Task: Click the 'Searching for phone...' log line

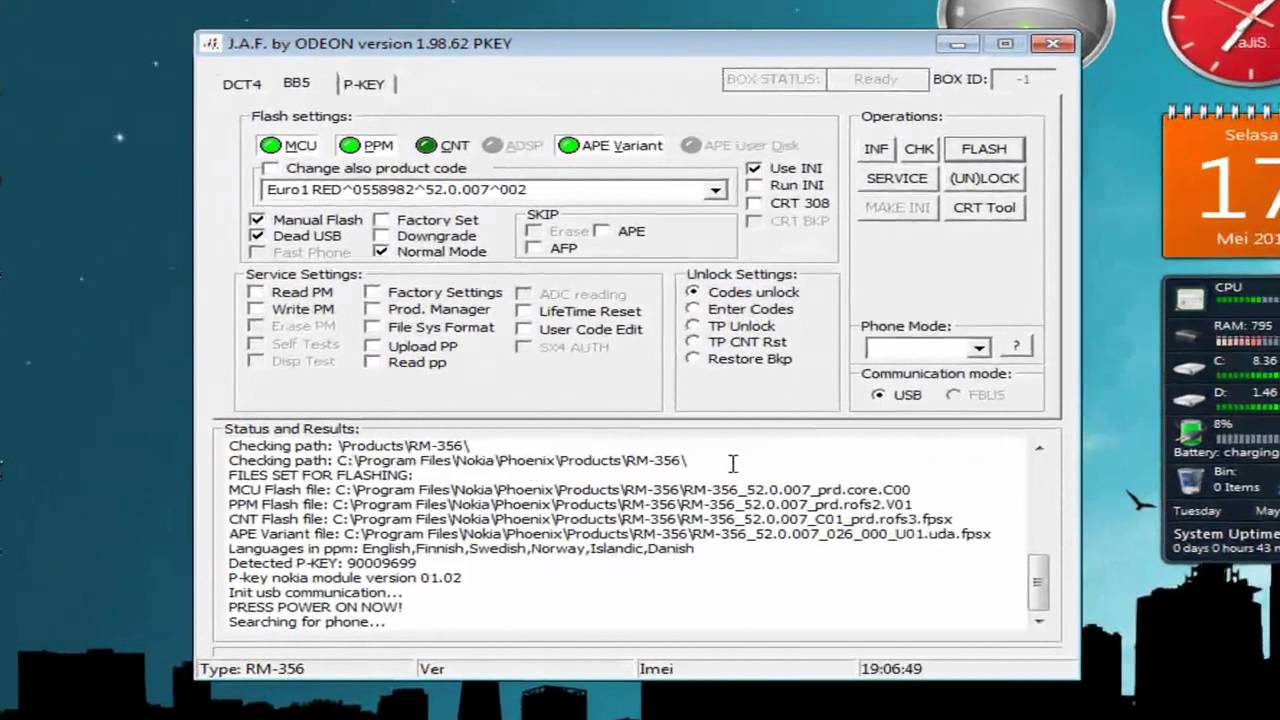Action: 306,622
